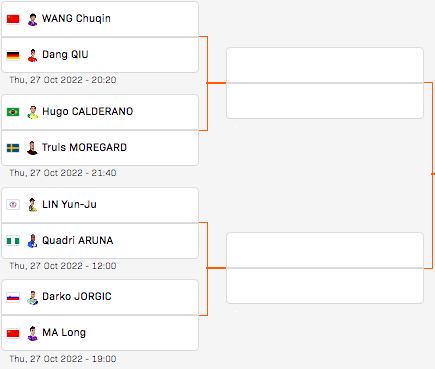
Task: Click WANG Chuqin's player avatar
Action: pyautogui.click(x=32, y=19)
